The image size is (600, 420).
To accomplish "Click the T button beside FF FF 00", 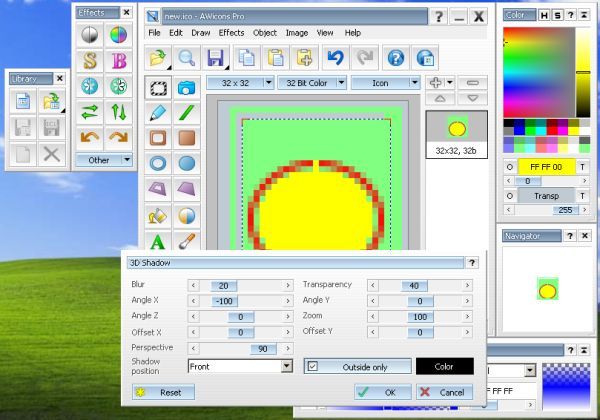I will pyautogui.click(x=582, y=167).
